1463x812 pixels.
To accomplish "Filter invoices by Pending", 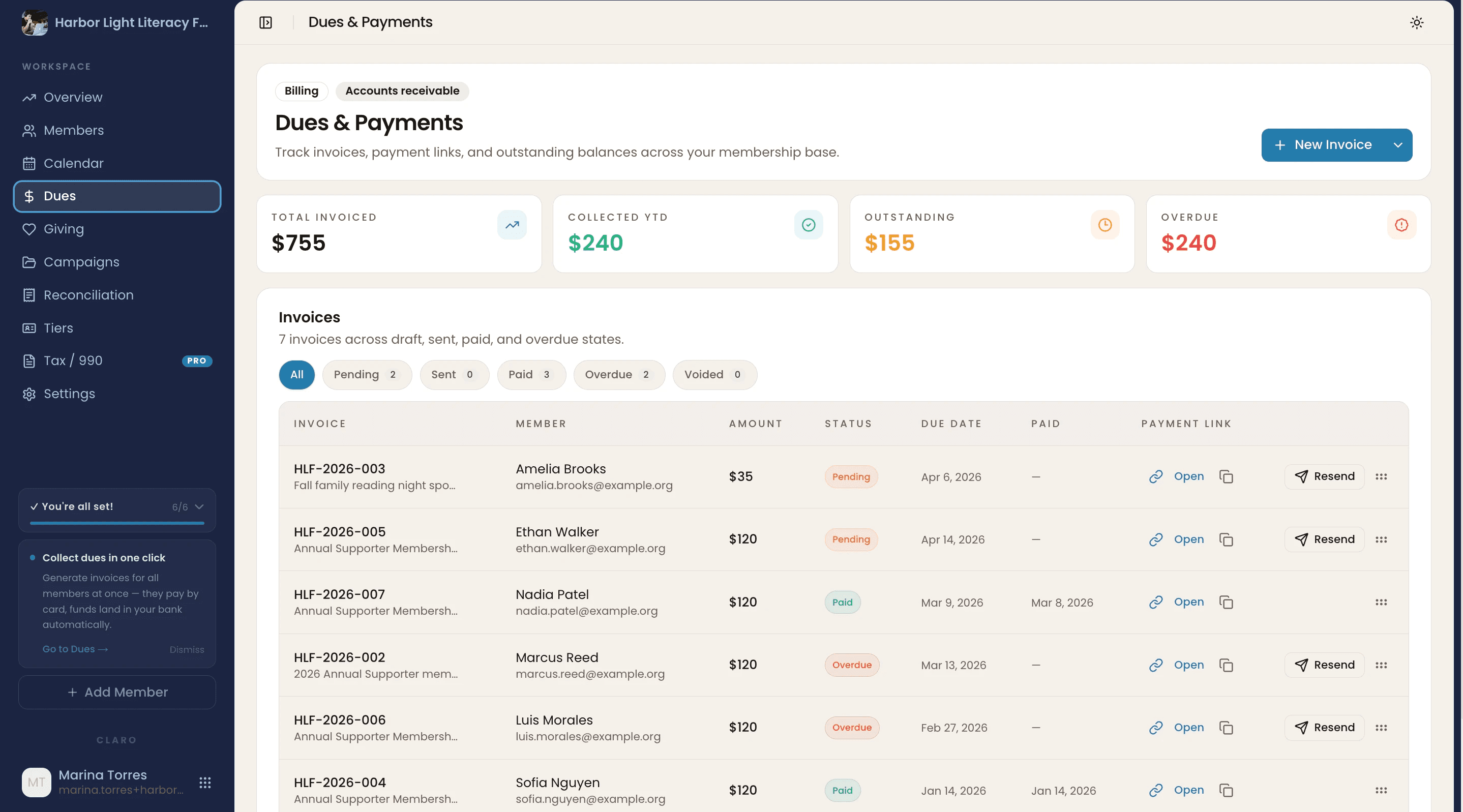I will point(367,375).
